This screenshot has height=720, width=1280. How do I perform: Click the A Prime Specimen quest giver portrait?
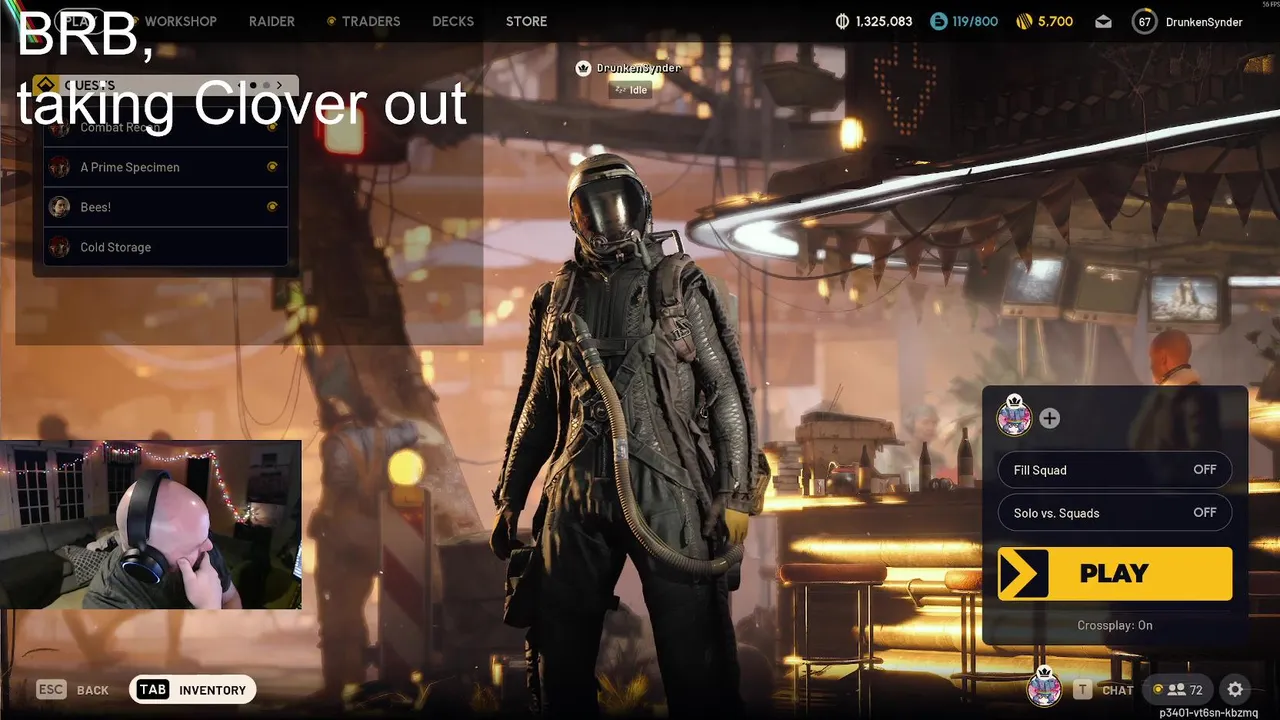pos(60,167)
